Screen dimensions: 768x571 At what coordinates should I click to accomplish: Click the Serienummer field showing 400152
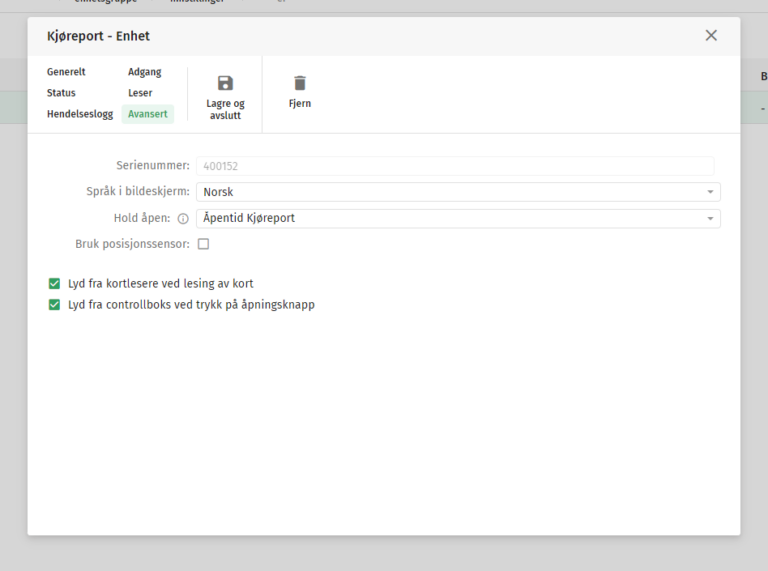(455, 166)
